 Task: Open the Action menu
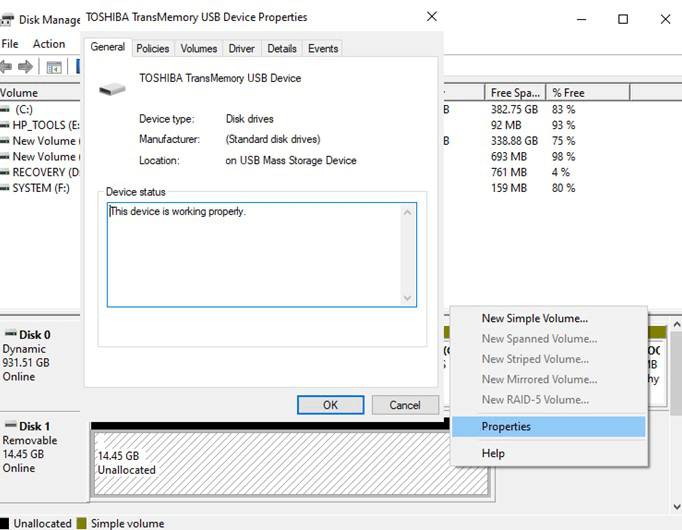tap(49, 44)
